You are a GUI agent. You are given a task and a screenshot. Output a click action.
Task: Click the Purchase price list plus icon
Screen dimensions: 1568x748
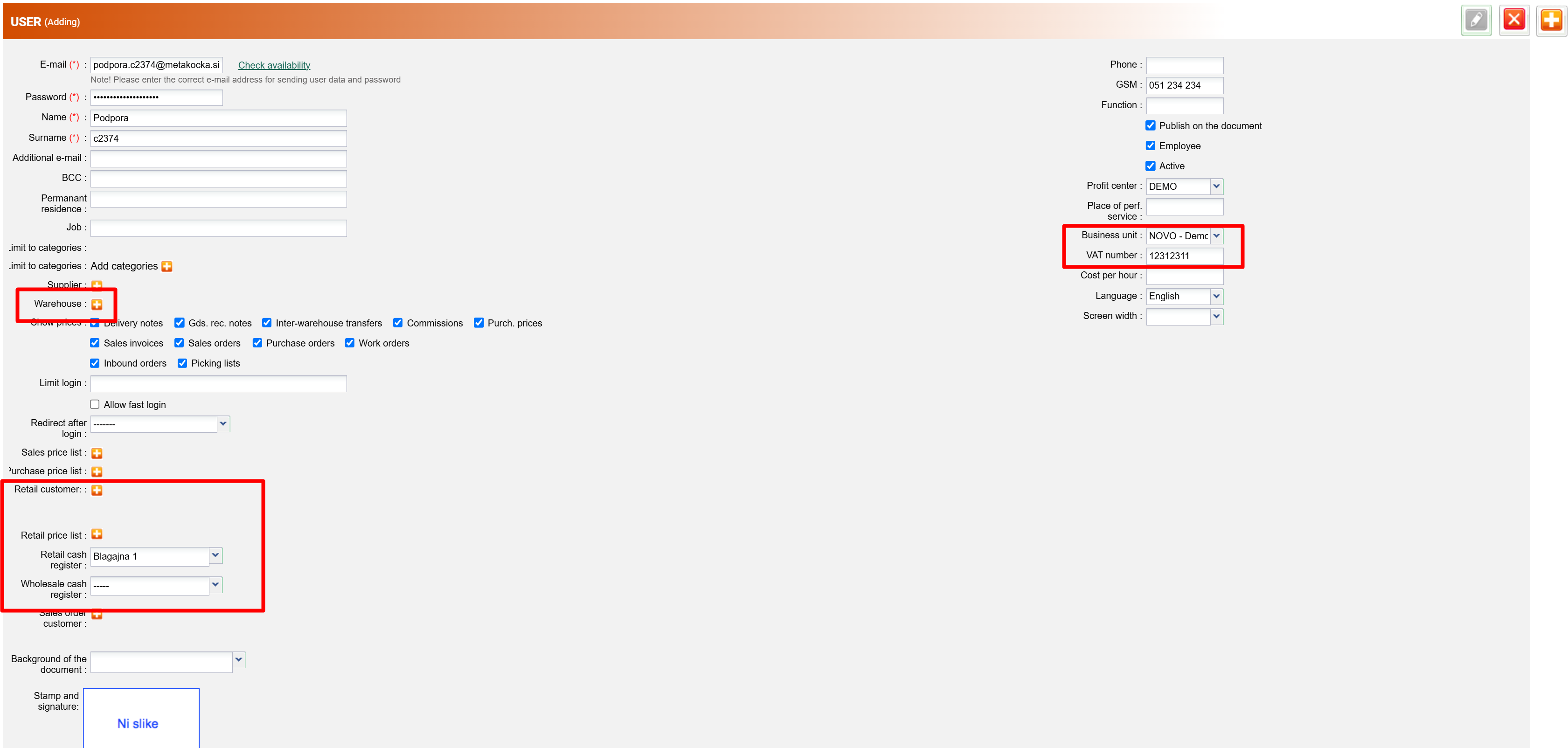97,471
